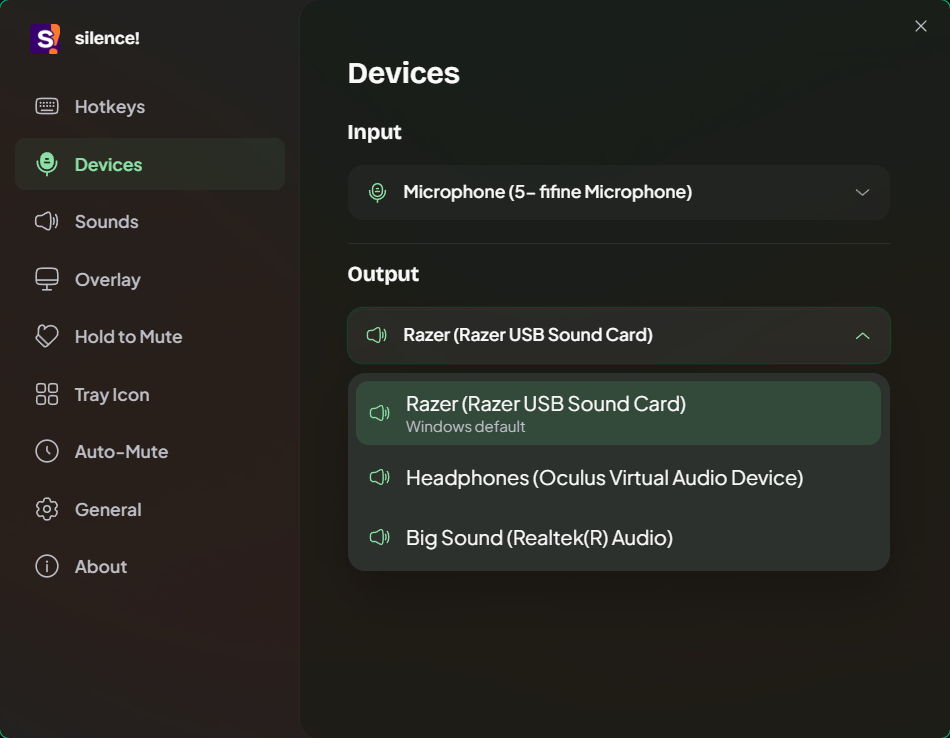Viewport: 950px width, 738px height.
Task: Click the silence! app logo
Action: tap(45, 39)
